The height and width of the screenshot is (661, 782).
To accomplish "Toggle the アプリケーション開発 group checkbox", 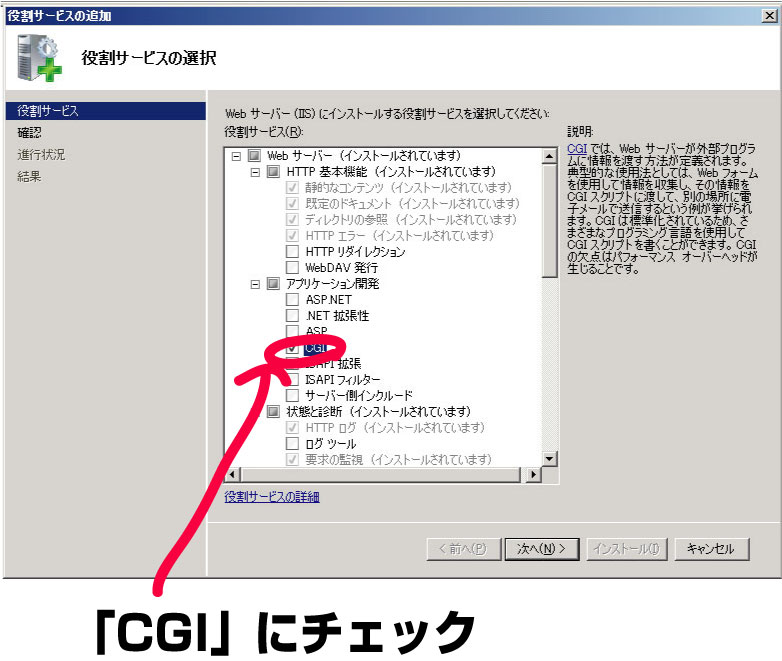I will [273, 284].
